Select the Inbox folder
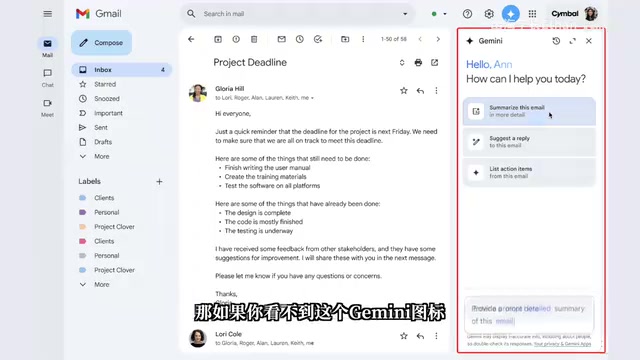The width and height of the screenshot is (640, 360). coord(122,70)
